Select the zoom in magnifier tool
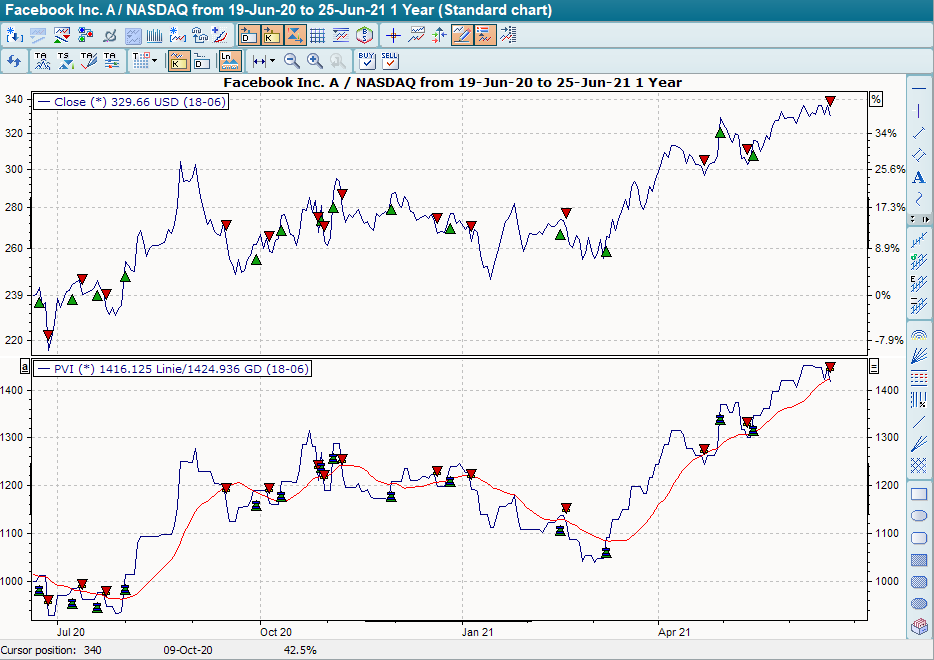The height and width of the screenshot is (660, 934). pyautogui.click(x=313, y=60)
